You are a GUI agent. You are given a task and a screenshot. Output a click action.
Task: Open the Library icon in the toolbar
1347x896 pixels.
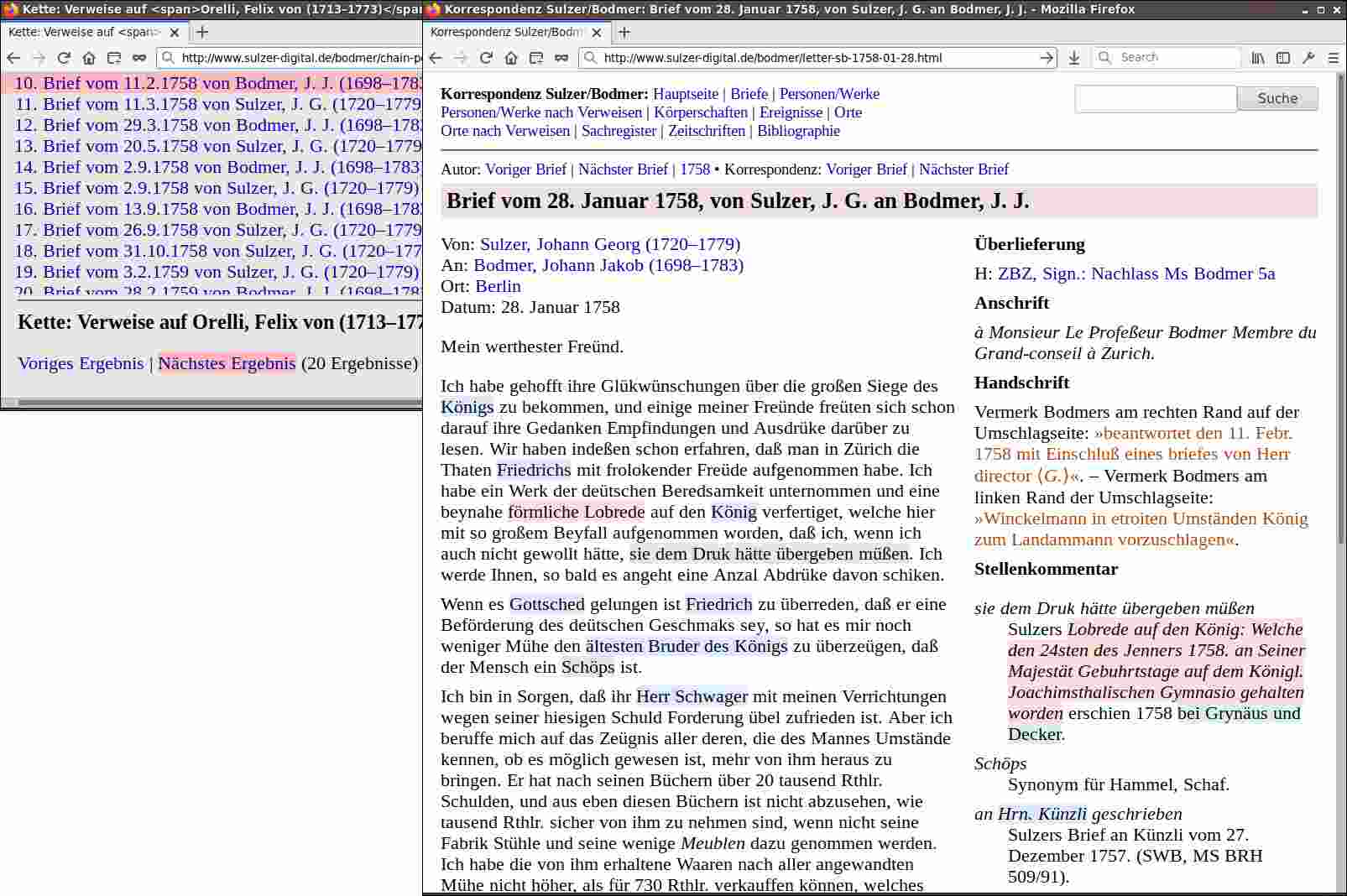[x=1258, y=58]
